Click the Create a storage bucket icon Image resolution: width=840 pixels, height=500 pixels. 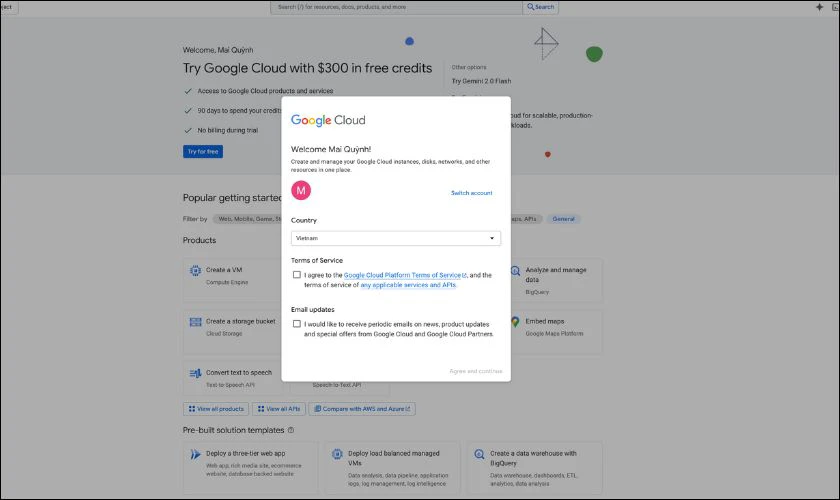pyautogui.click(x=196, y=322)
